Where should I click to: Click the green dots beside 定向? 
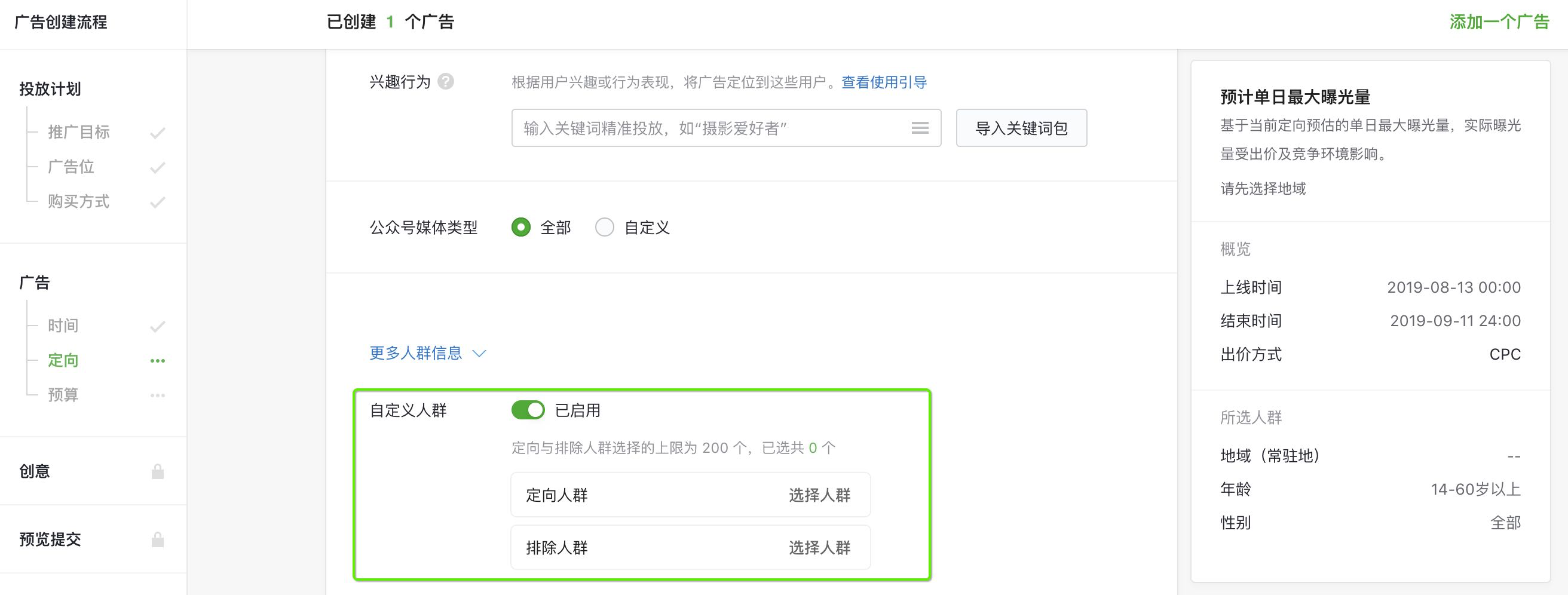pos(158,361)
